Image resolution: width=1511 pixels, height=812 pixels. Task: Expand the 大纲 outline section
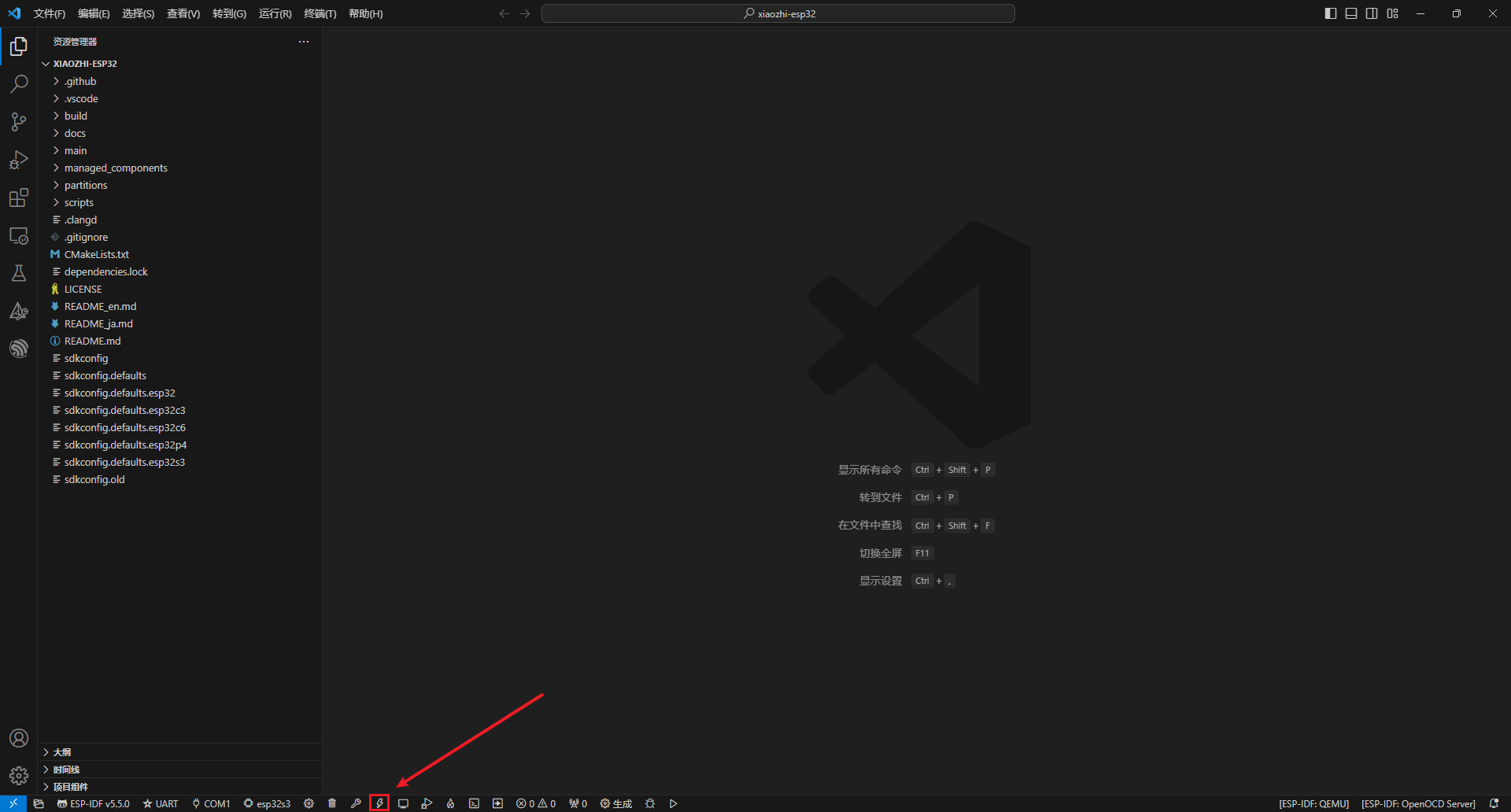(x=62, y=752)
